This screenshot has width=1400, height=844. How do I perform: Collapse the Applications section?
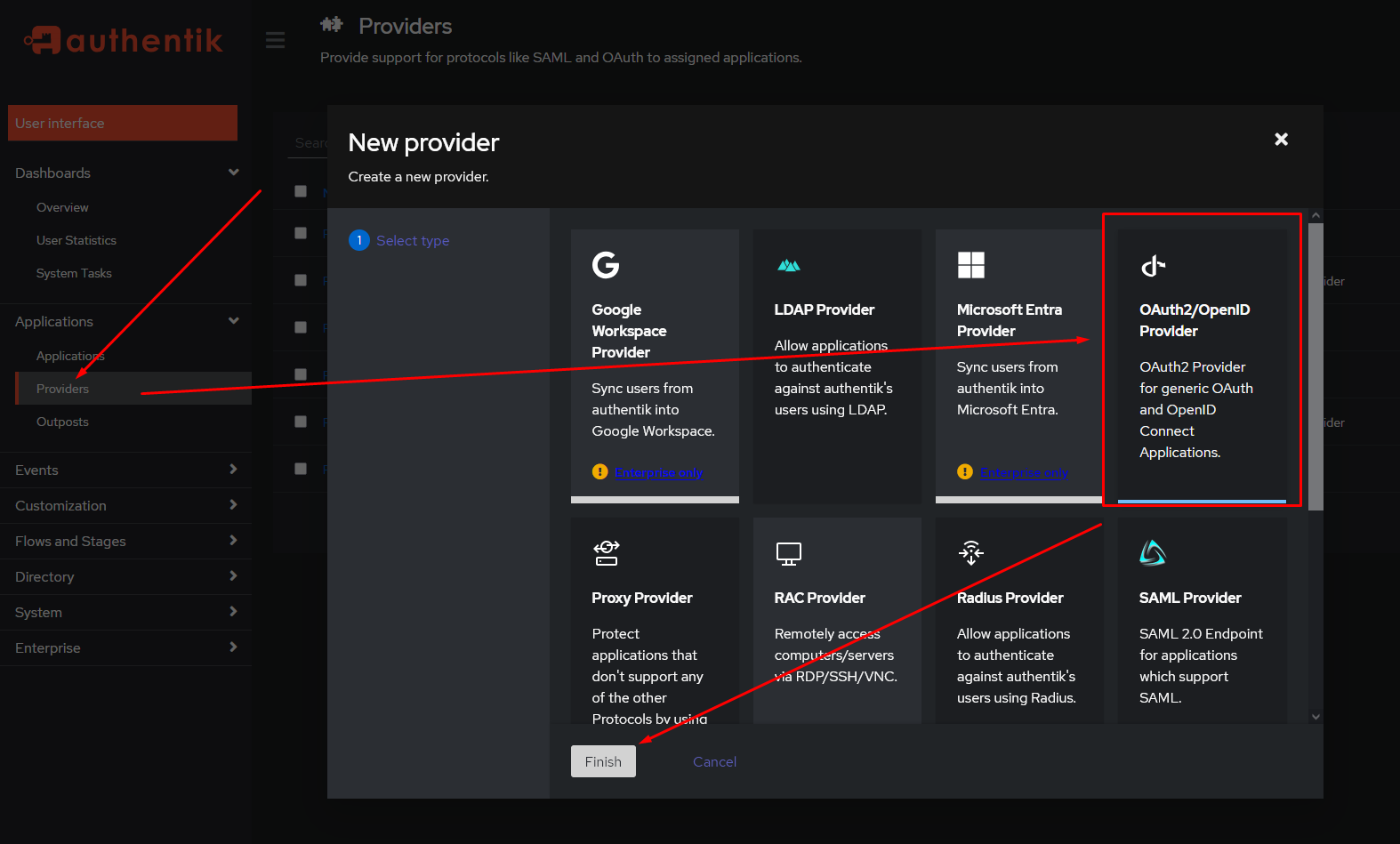(126, 321)
